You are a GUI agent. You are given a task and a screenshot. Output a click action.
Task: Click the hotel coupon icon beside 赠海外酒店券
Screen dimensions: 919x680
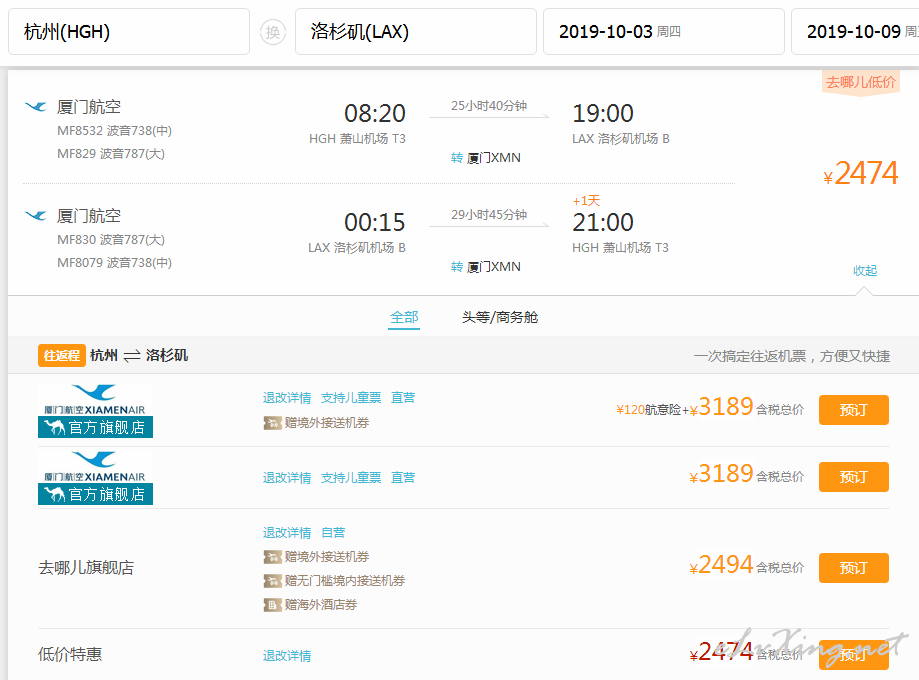click(x=273, y=605)
